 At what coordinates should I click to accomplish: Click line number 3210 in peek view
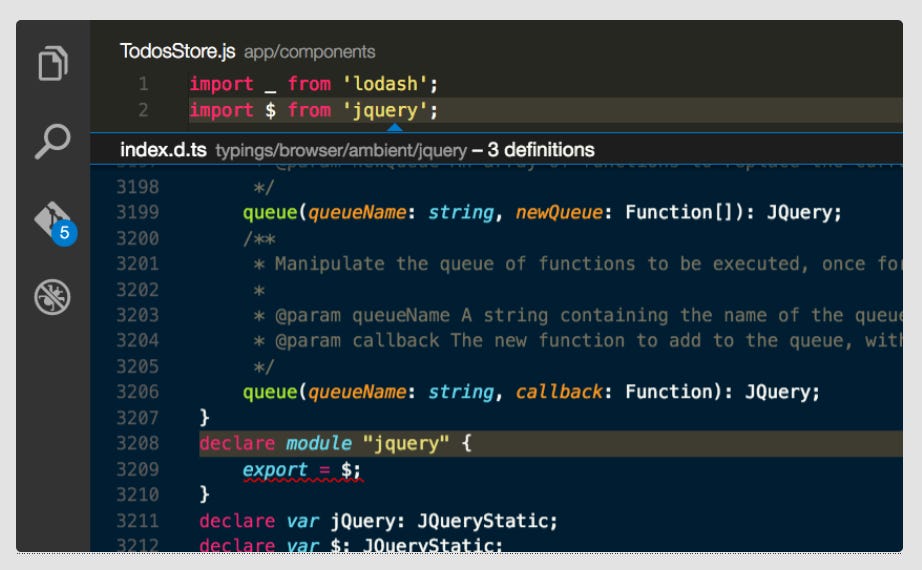tap(138, 495)
